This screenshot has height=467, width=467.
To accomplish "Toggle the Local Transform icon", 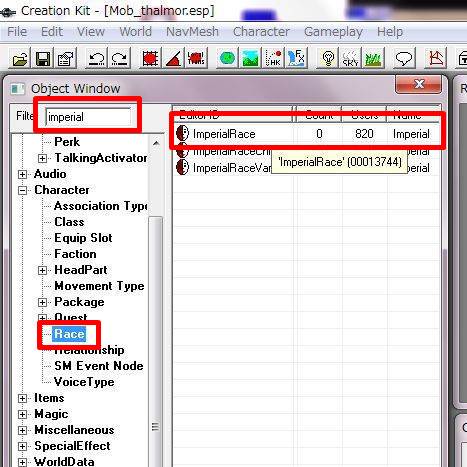I will (x=196, y=59).
